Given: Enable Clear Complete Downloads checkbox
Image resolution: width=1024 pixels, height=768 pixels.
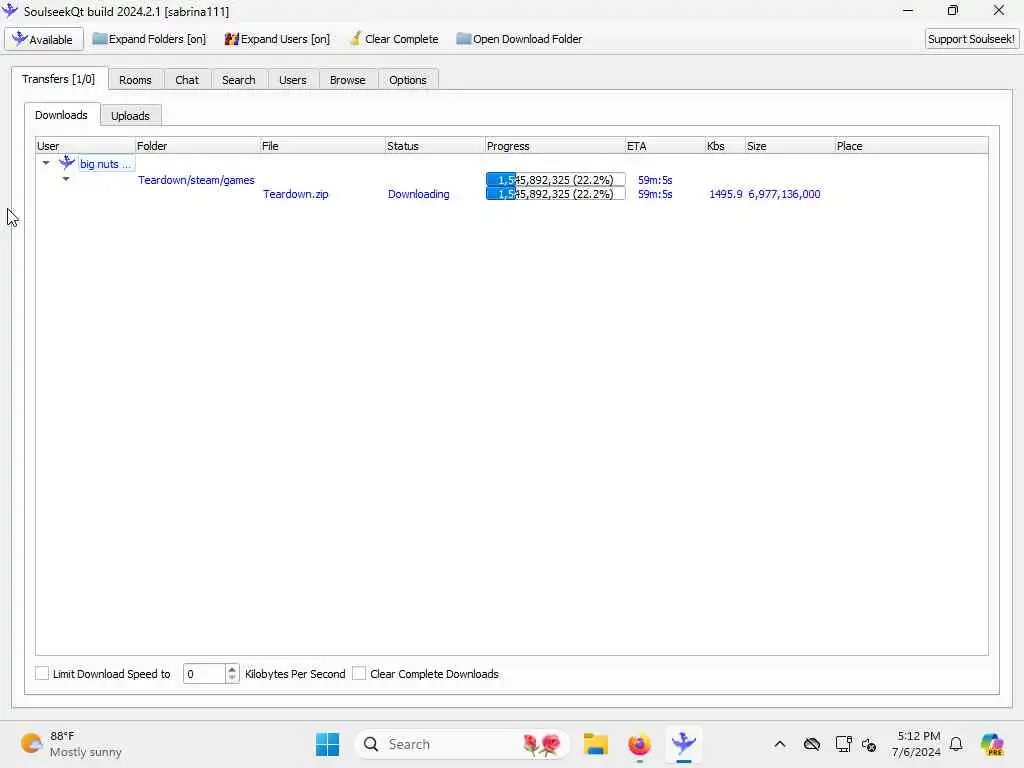Looking at the screenshot, I should [x=359, y=673].
